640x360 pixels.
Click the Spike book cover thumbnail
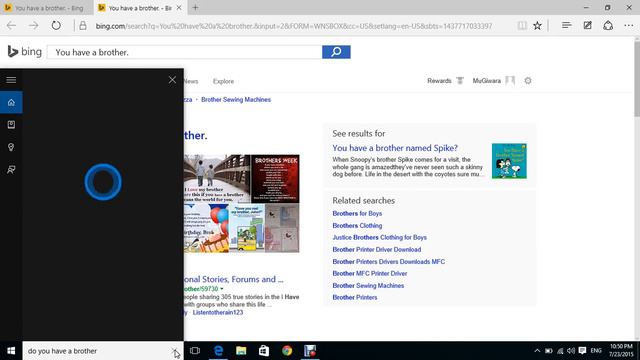point(509,161)
